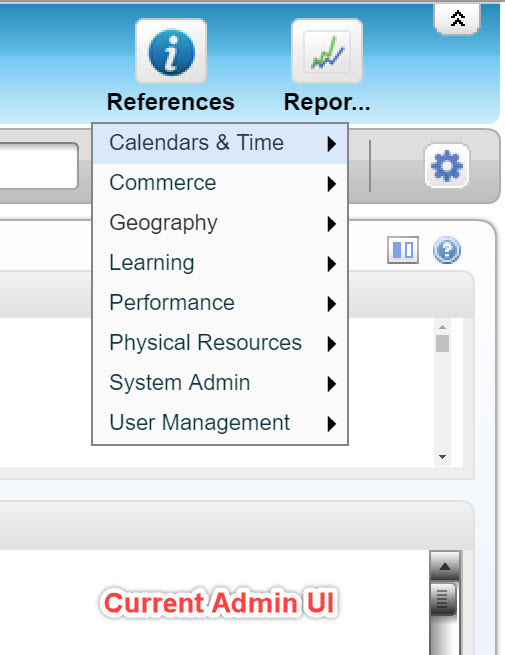Click the small scrollbar down arrow
505x655 pixels.
[442, 457]
